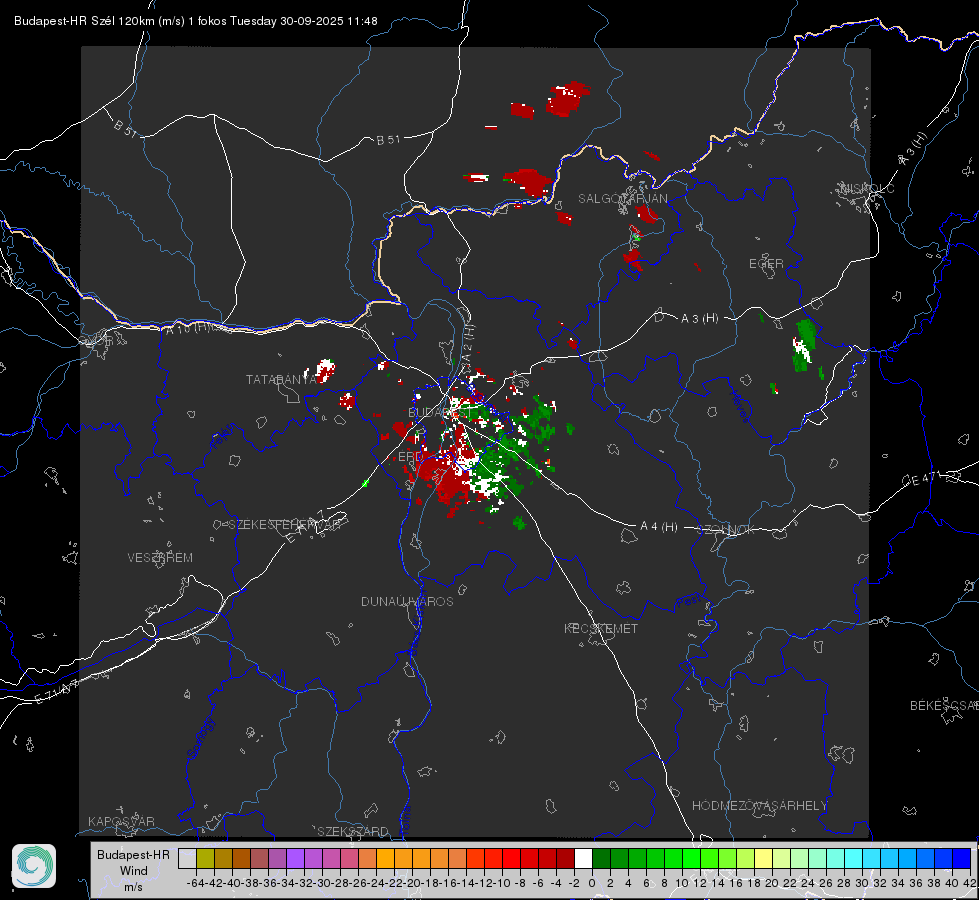Viewport: 979px width, 900px height.
Task: Click the timestamp '30-09-2025 11:48'
Action: [x=328, y=21]
